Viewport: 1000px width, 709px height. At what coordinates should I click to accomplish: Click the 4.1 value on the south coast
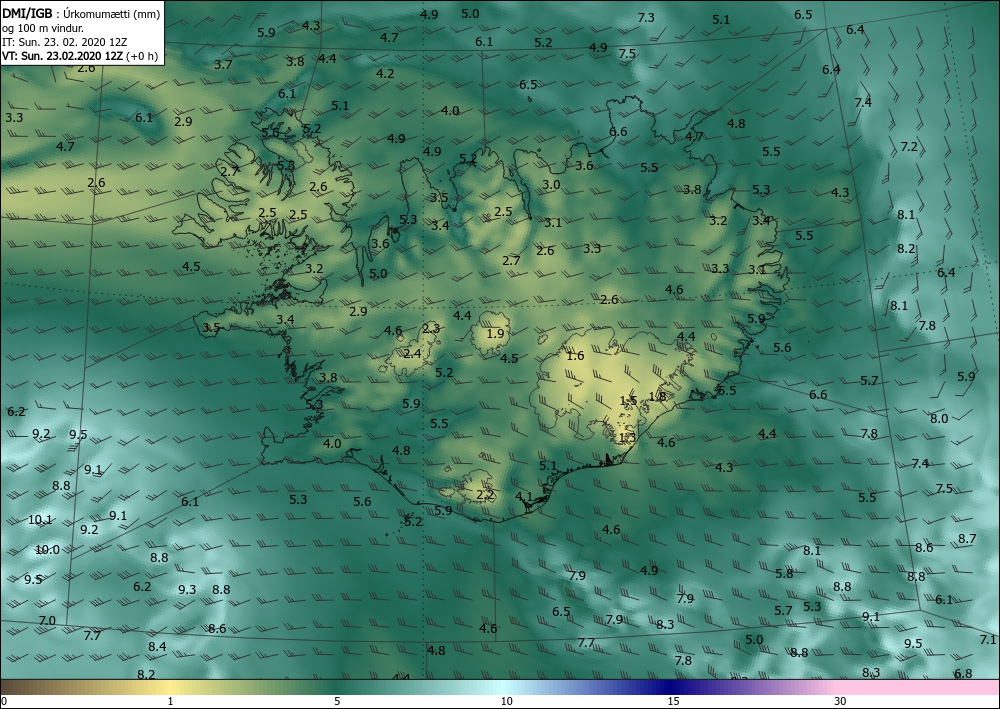(x=524, y=497)
